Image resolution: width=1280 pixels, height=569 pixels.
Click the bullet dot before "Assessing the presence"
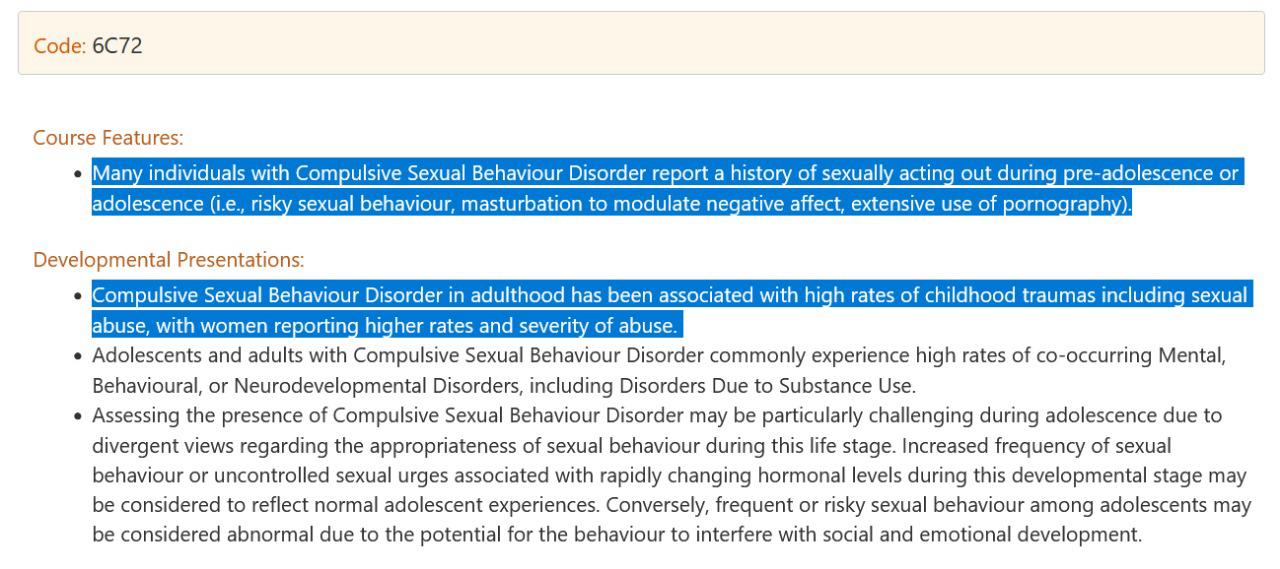pyautogui.click(x=77, y=415)
